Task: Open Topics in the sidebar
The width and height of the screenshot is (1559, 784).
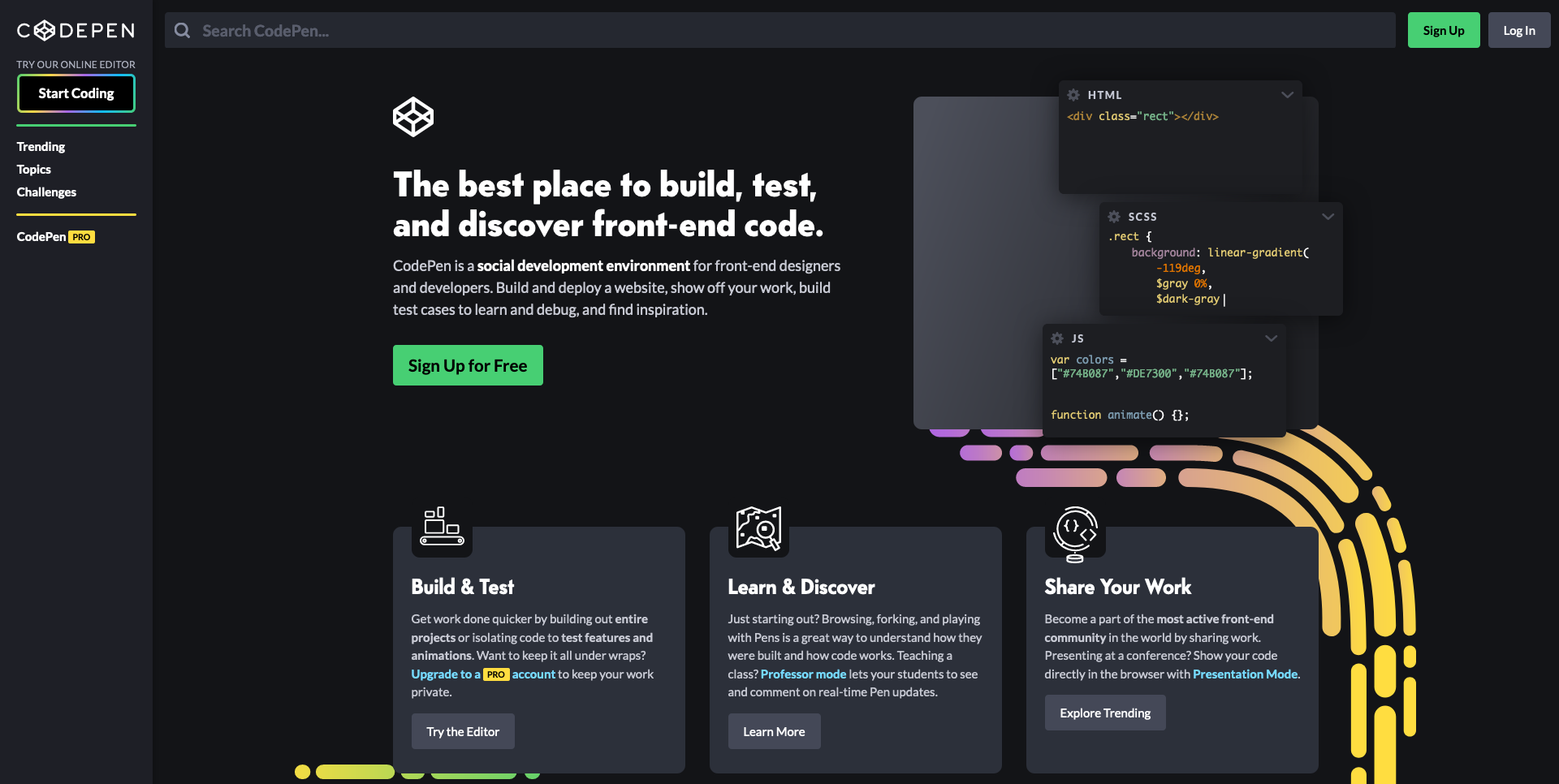Action: click(x=34, y=170)
